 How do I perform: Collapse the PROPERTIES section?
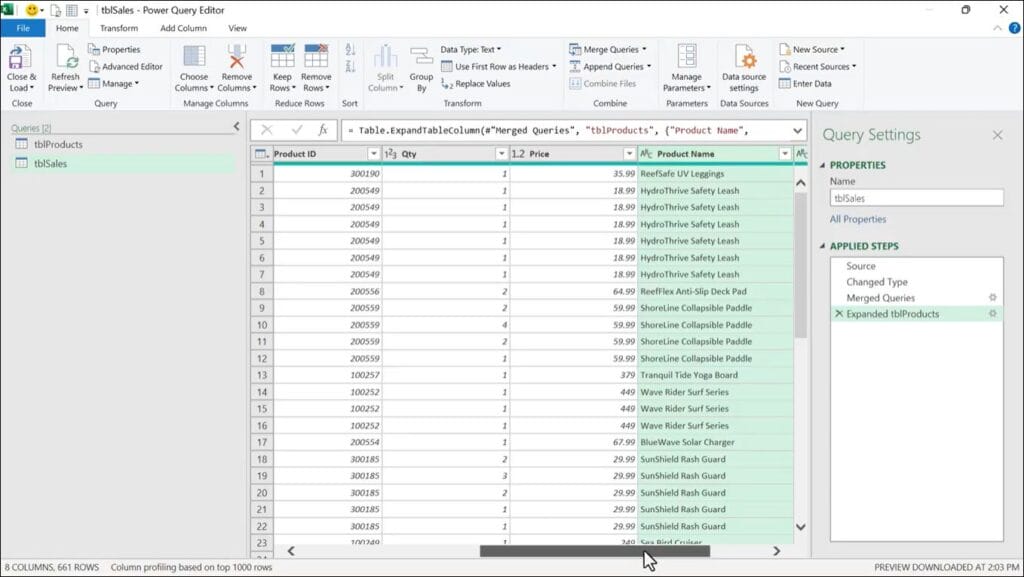[823, 165]
